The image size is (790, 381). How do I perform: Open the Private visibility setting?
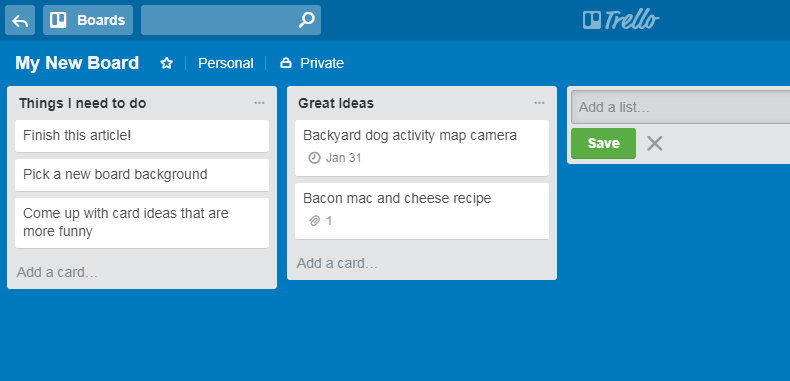(312, 63)
